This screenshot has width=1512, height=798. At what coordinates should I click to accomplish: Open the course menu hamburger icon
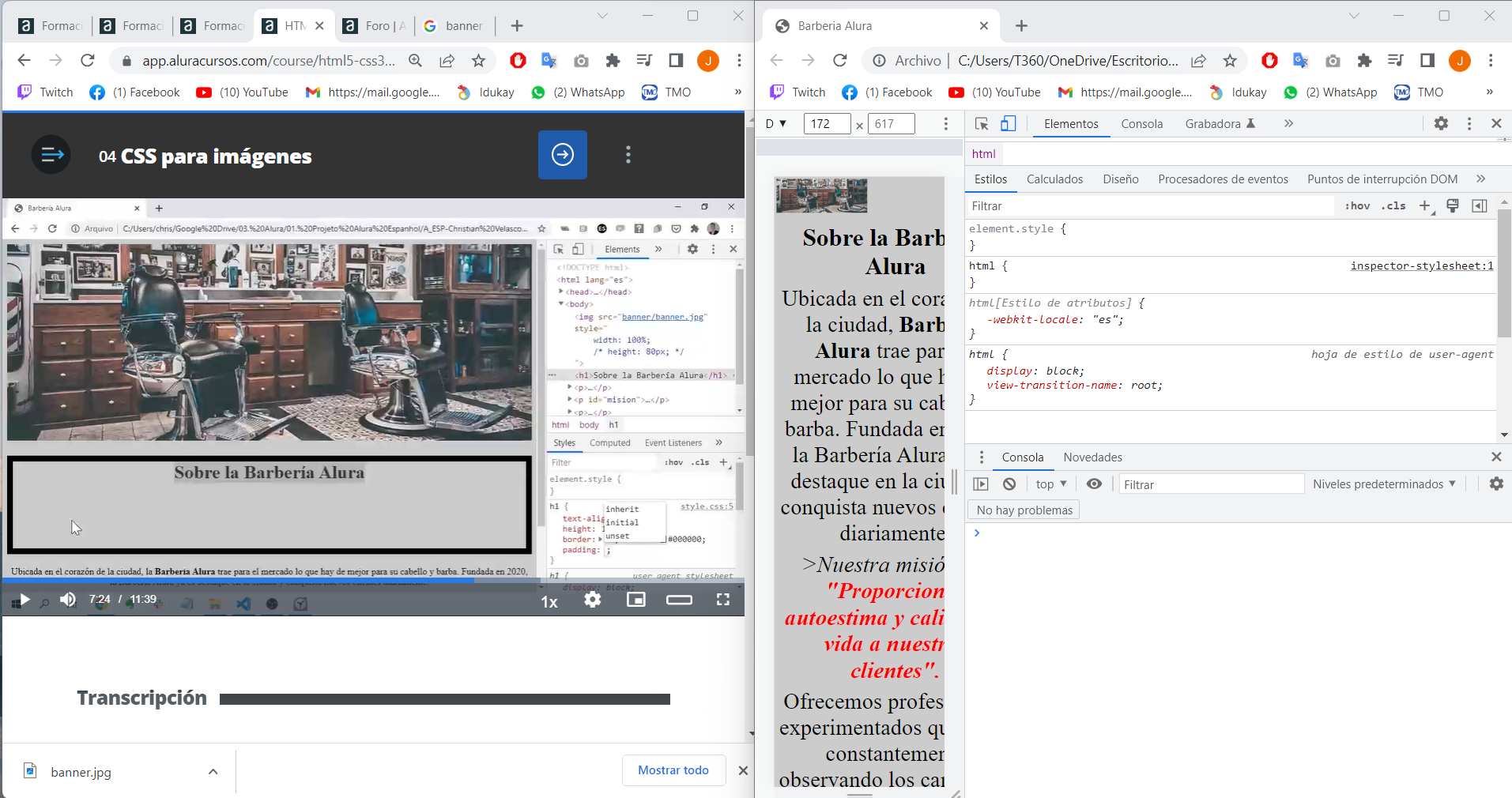tap(51, 155)
